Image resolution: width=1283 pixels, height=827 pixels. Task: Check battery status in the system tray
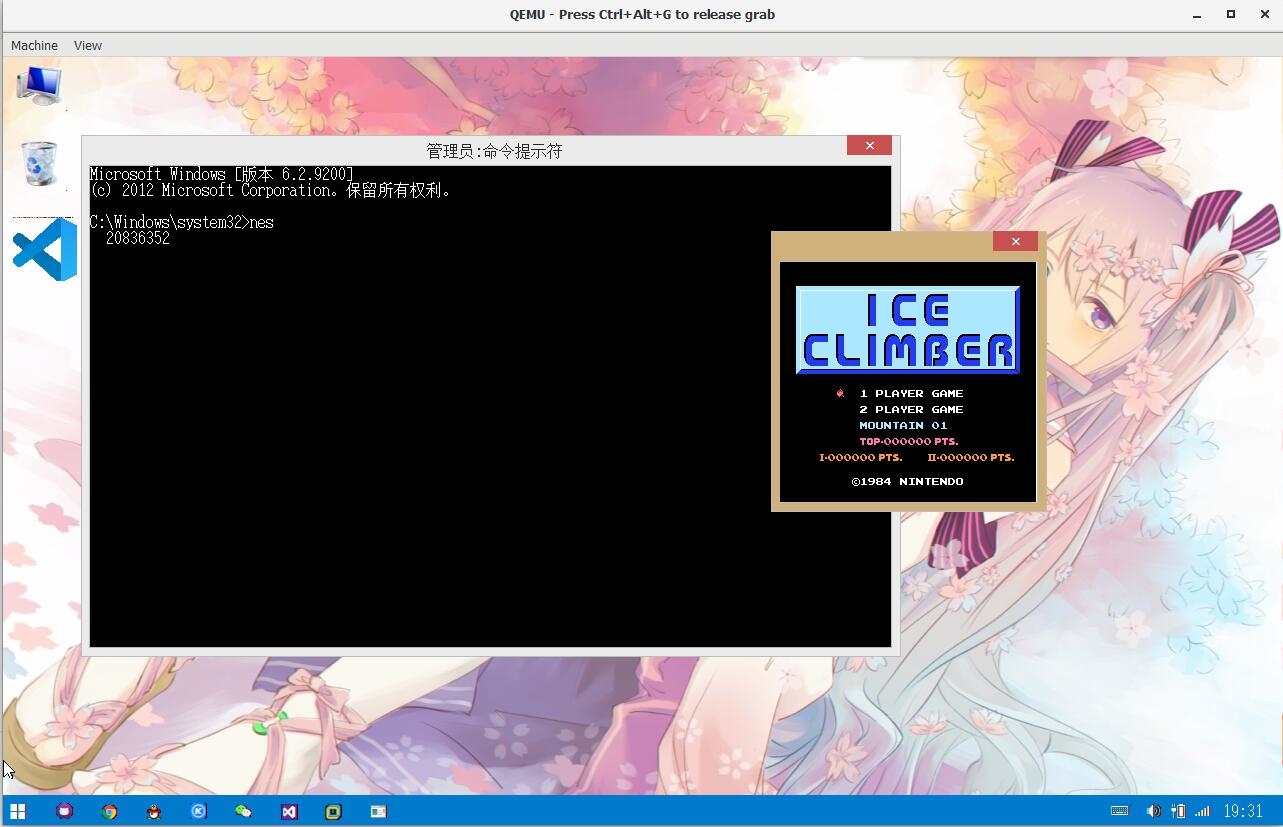(x=1180, y=811)
